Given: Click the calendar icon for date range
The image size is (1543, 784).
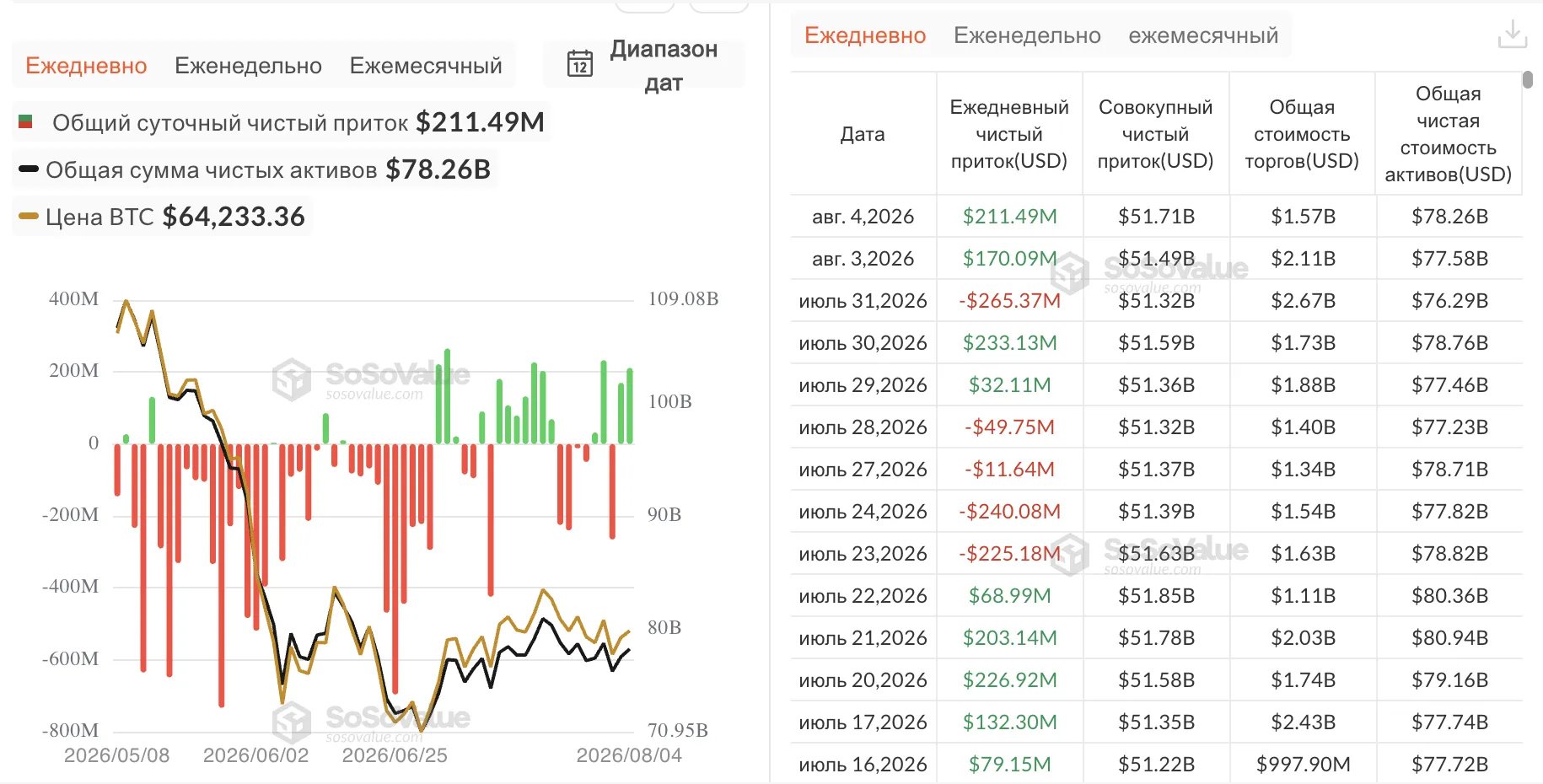Looking at the screenshot, I should (x=580, y=64).
